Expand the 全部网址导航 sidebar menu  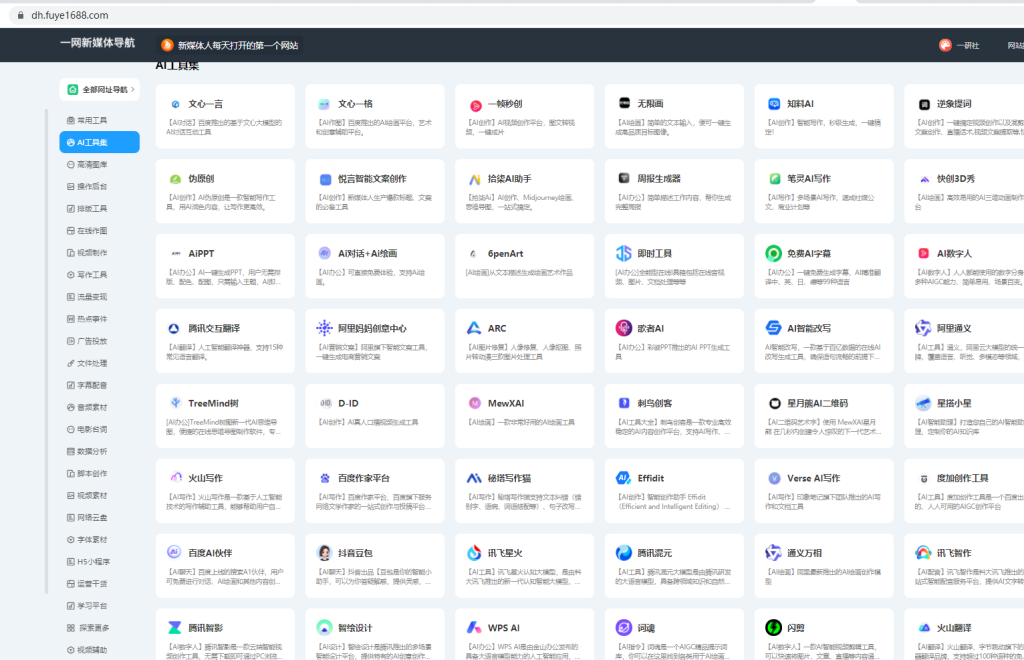point(99,90)
